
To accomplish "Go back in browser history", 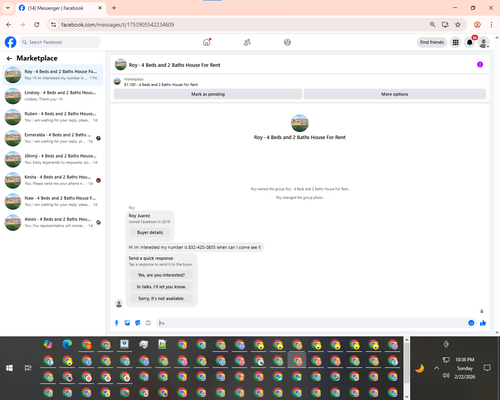I will coord(9,24).
